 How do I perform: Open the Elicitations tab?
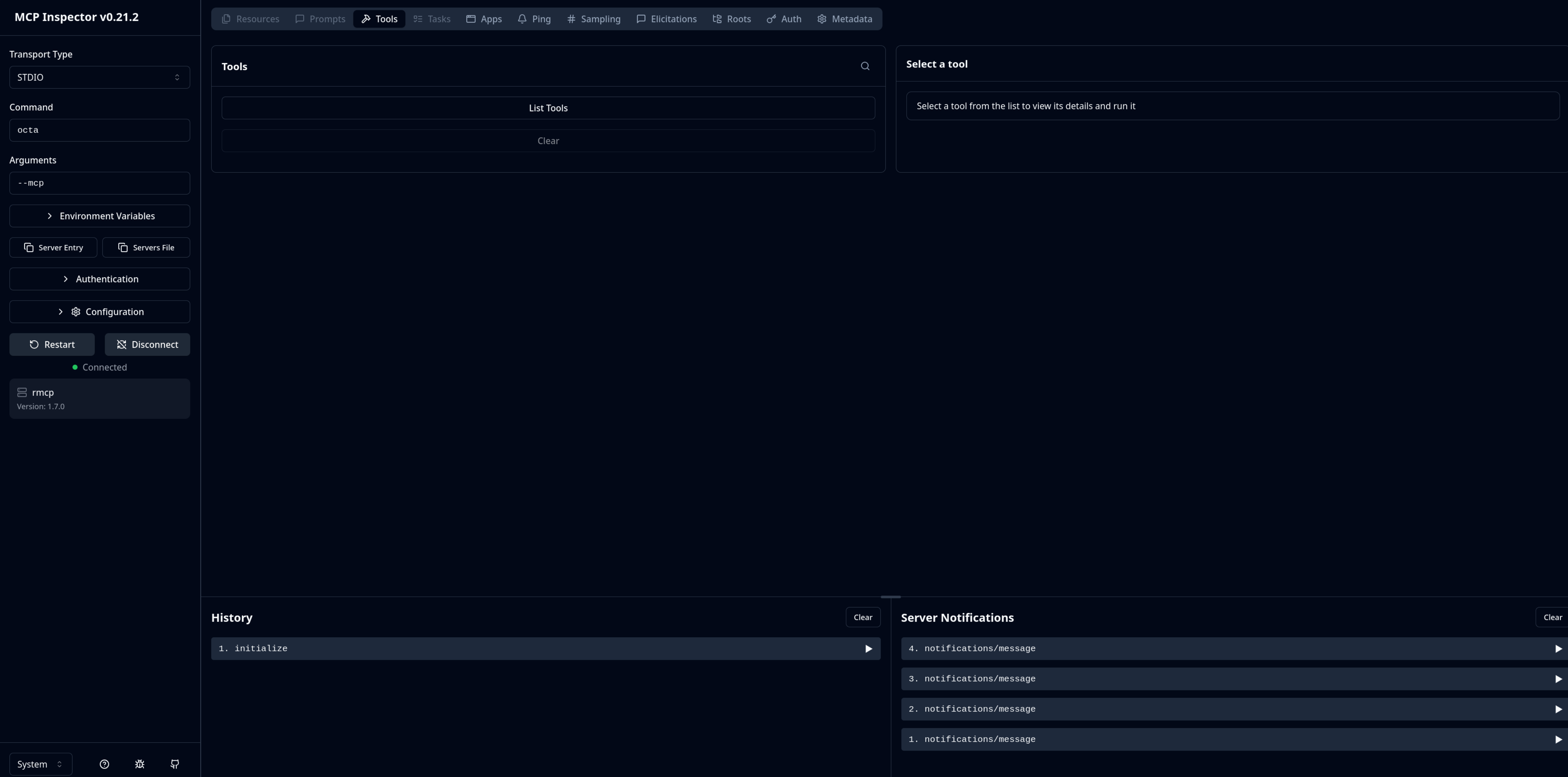coord(666,19)
